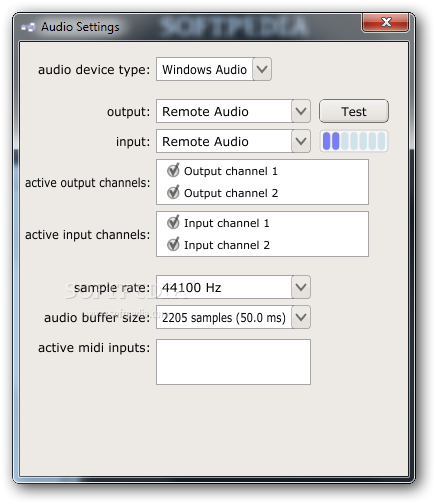The height and width of the screenshot is (504, 436).
Task: Expand the audio buffer size dropdown arrow
Action: (x=301, y=317)
